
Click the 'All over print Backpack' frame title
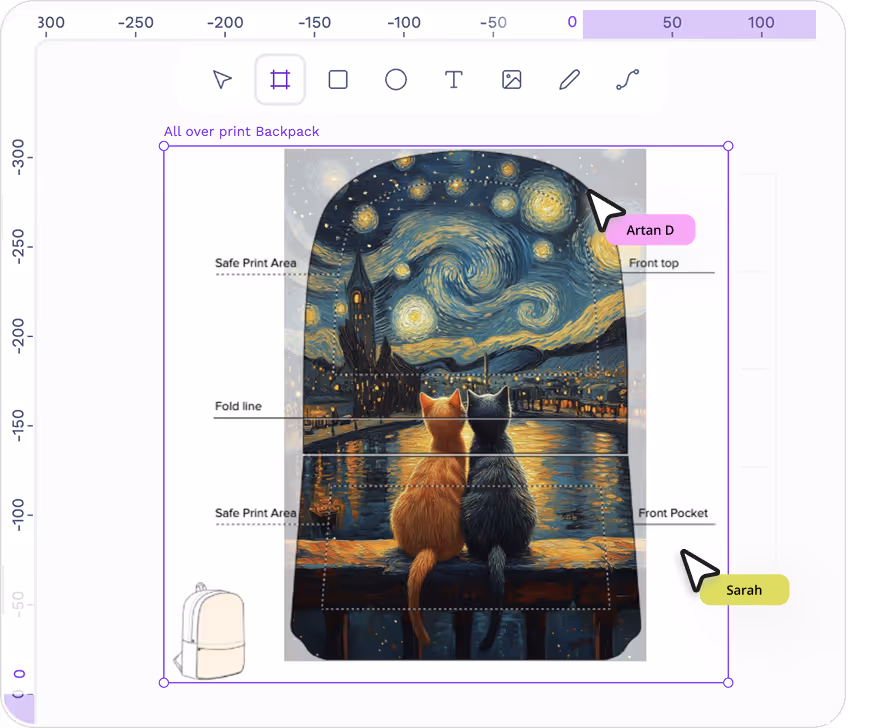(241, 132)
